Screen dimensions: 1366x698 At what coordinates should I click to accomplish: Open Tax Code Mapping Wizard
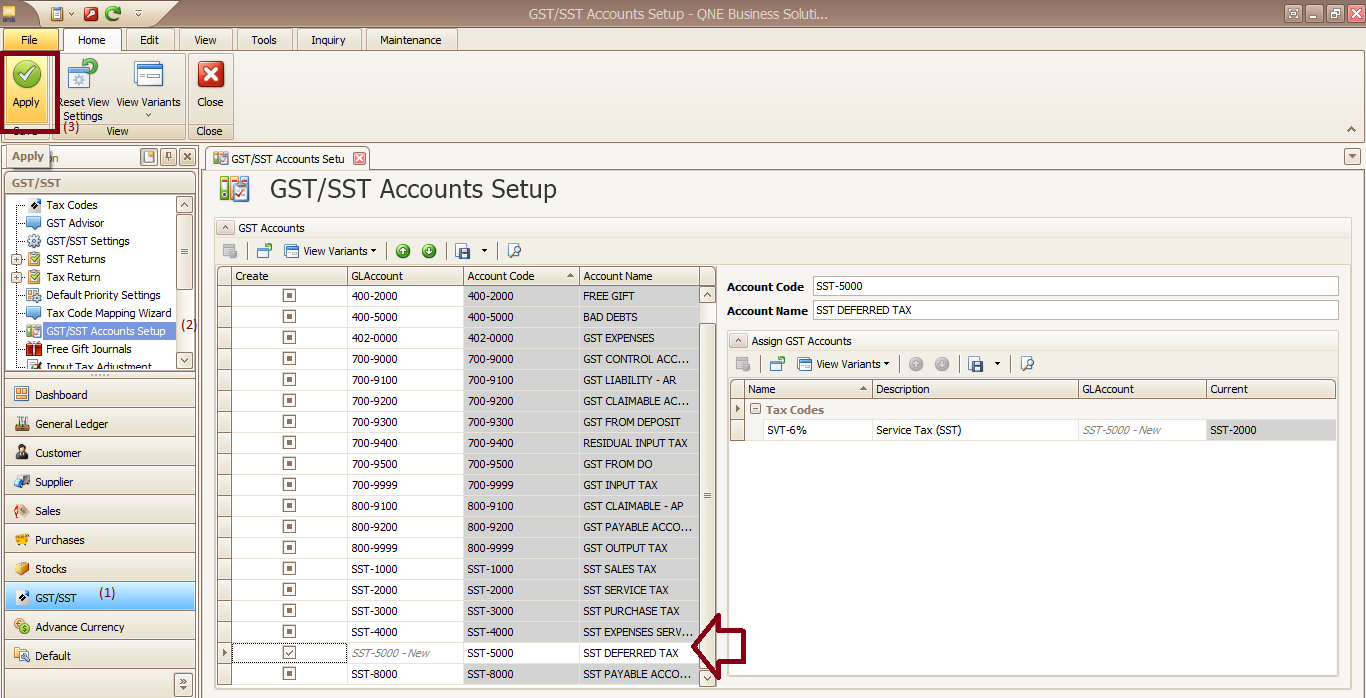[x=108, y=313]
